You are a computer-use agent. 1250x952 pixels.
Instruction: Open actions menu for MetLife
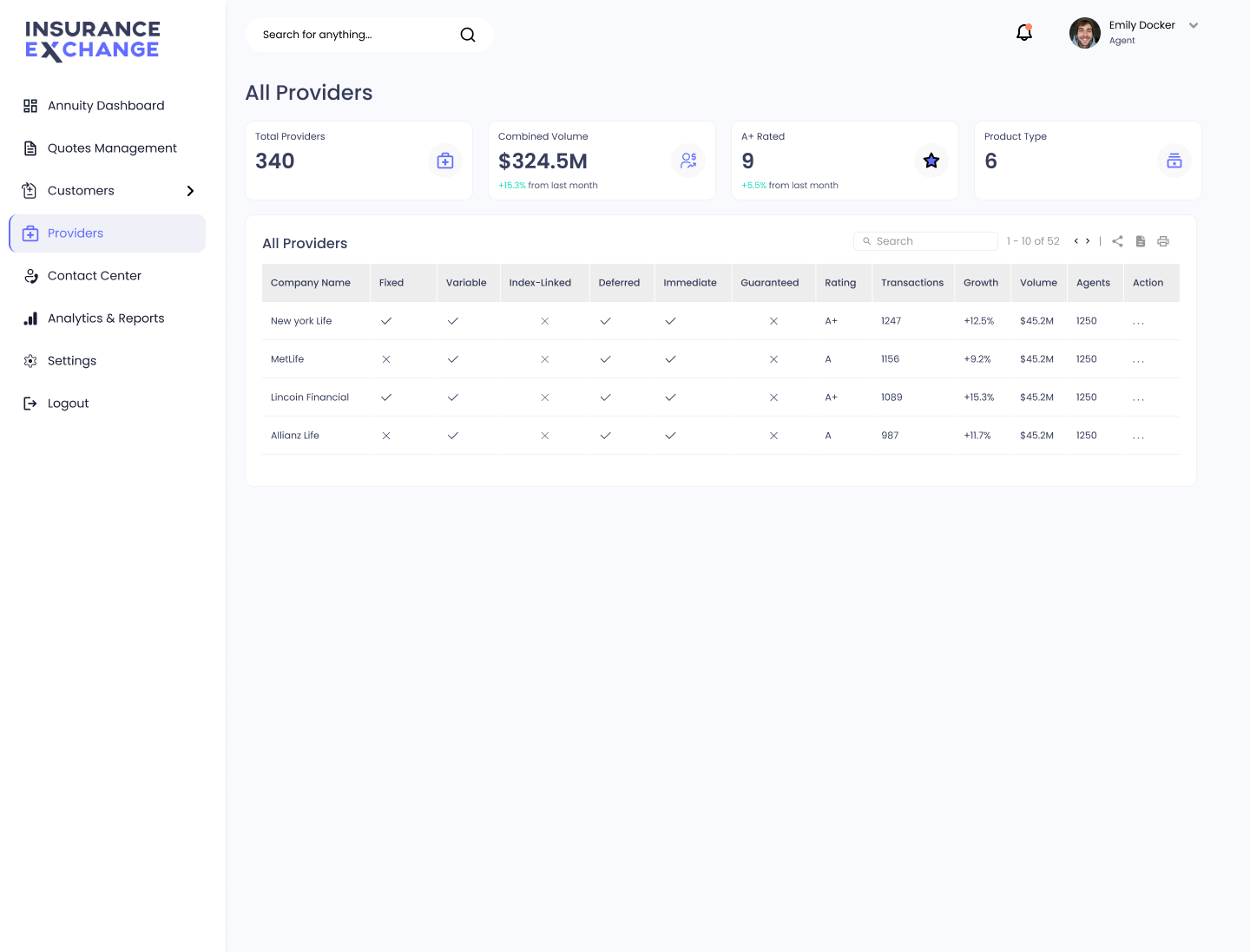[1138, 360]
